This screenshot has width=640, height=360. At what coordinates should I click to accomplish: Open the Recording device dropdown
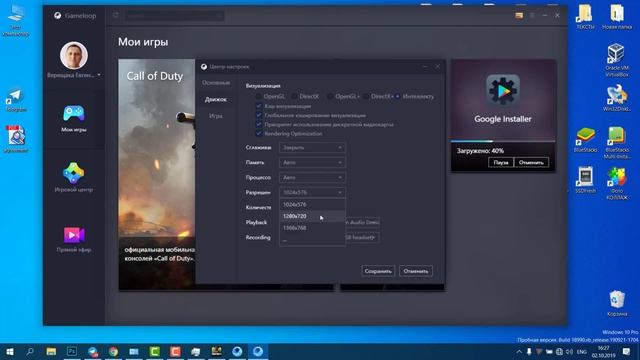tap(363, 237)
